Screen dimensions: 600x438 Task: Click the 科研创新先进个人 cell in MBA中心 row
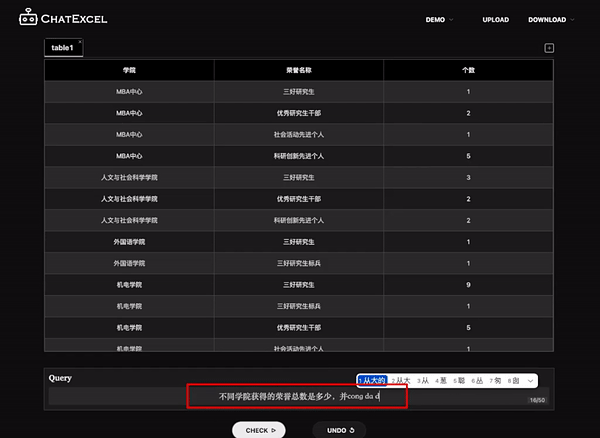tap(298, 156)
